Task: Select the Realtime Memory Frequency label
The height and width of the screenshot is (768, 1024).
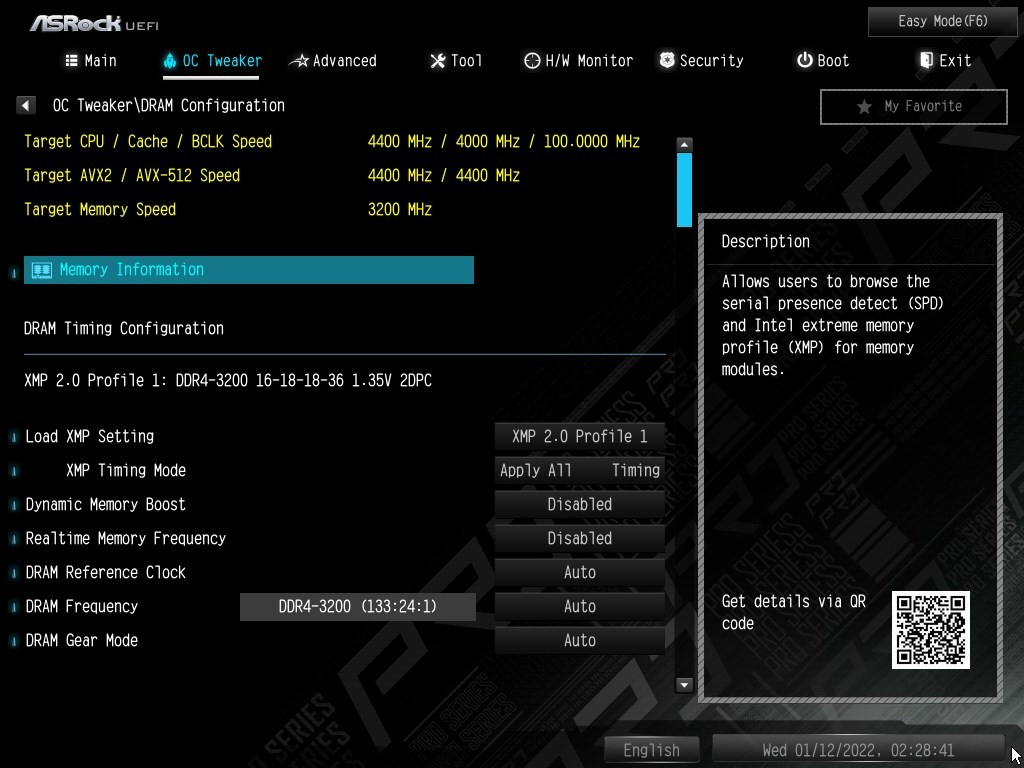Action: point(125,538)
